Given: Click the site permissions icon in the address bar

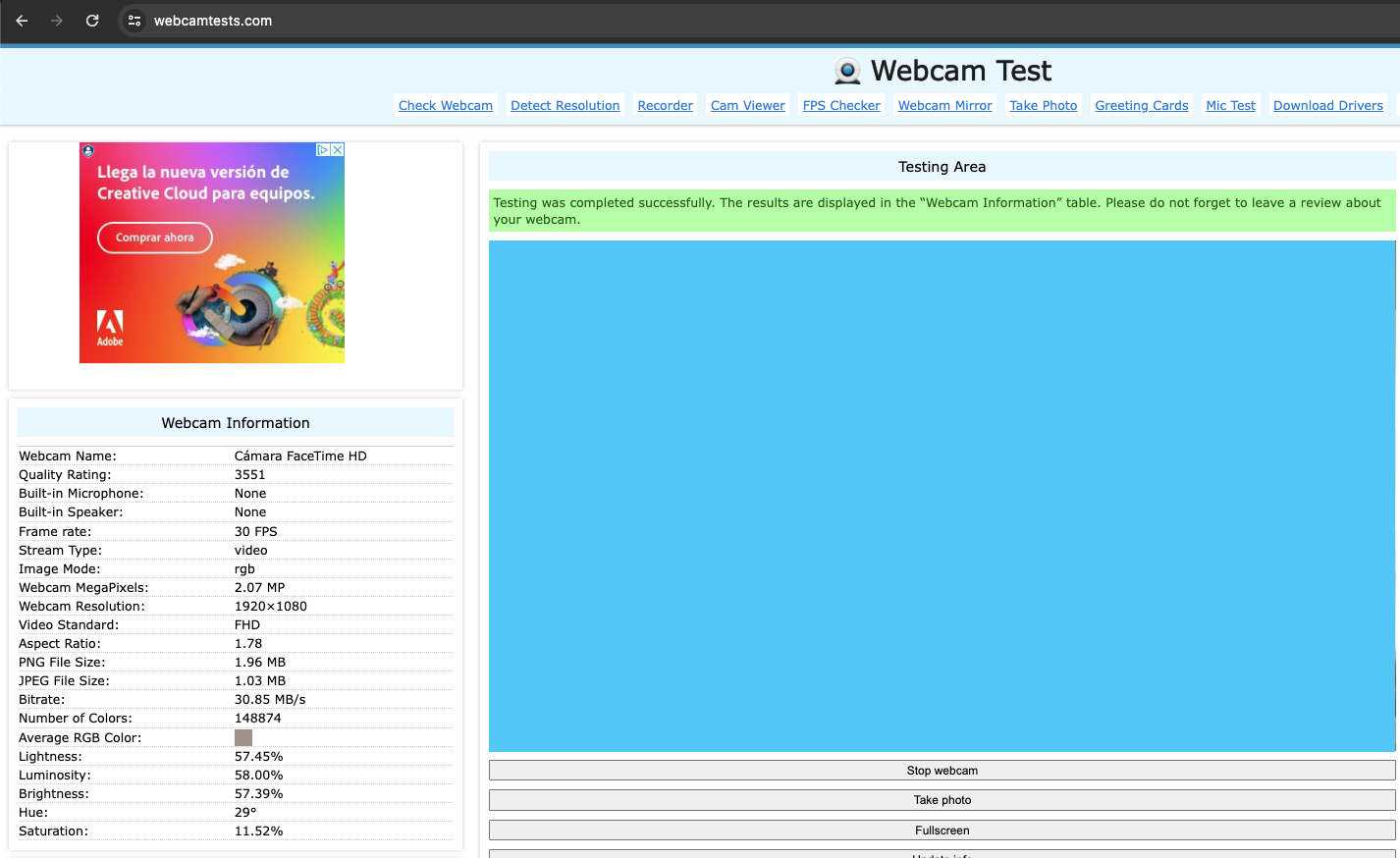Looking at the screenshot, I should click(133, 20).
